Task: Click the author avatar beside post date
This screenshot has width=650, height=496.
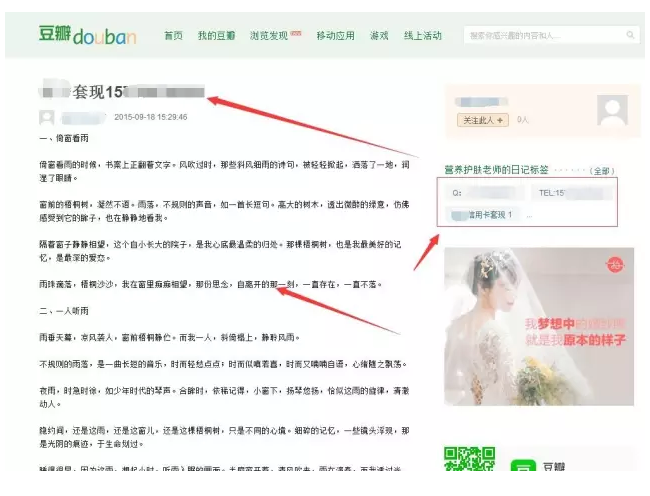Action: (x=47, y=116)
